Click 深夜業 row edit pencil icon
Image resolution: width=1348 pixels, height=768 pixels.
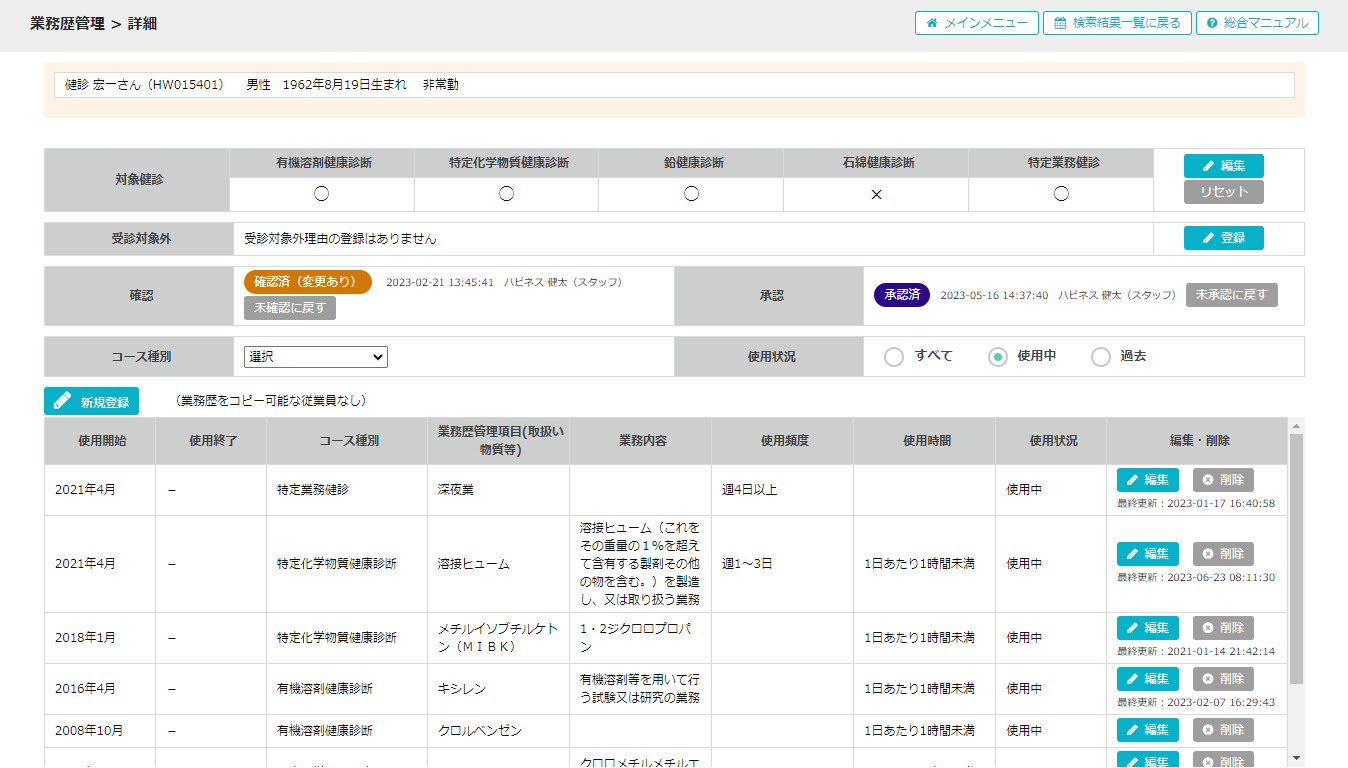pos(1132,480)
